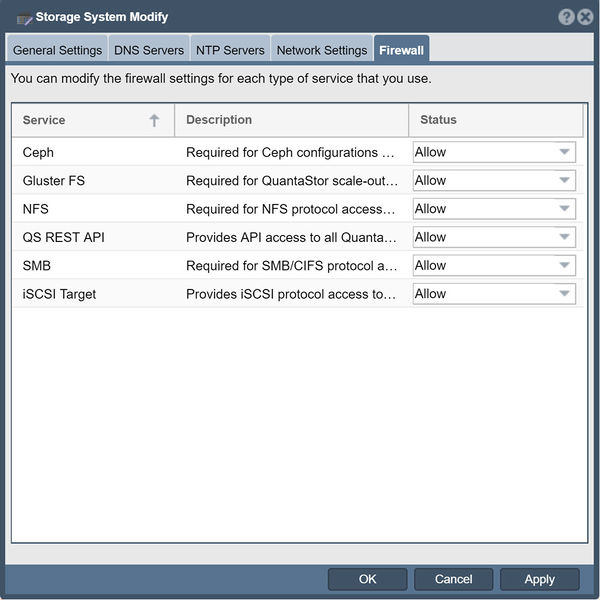600x600 pixels.
Task: Open the SMB status dropdown
Action: (x=494, y=265)
